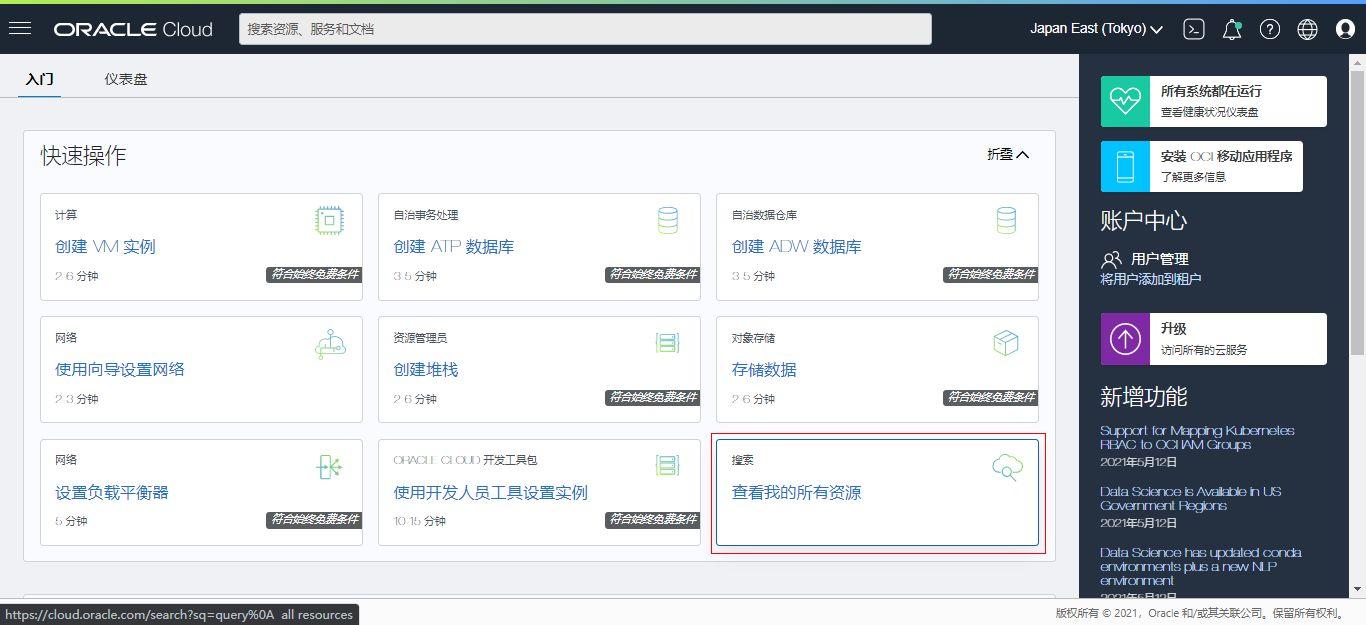Open the user profile avatar menu
The width and height of the screenshot is (1366, 625).
(x=1345, y=29)
